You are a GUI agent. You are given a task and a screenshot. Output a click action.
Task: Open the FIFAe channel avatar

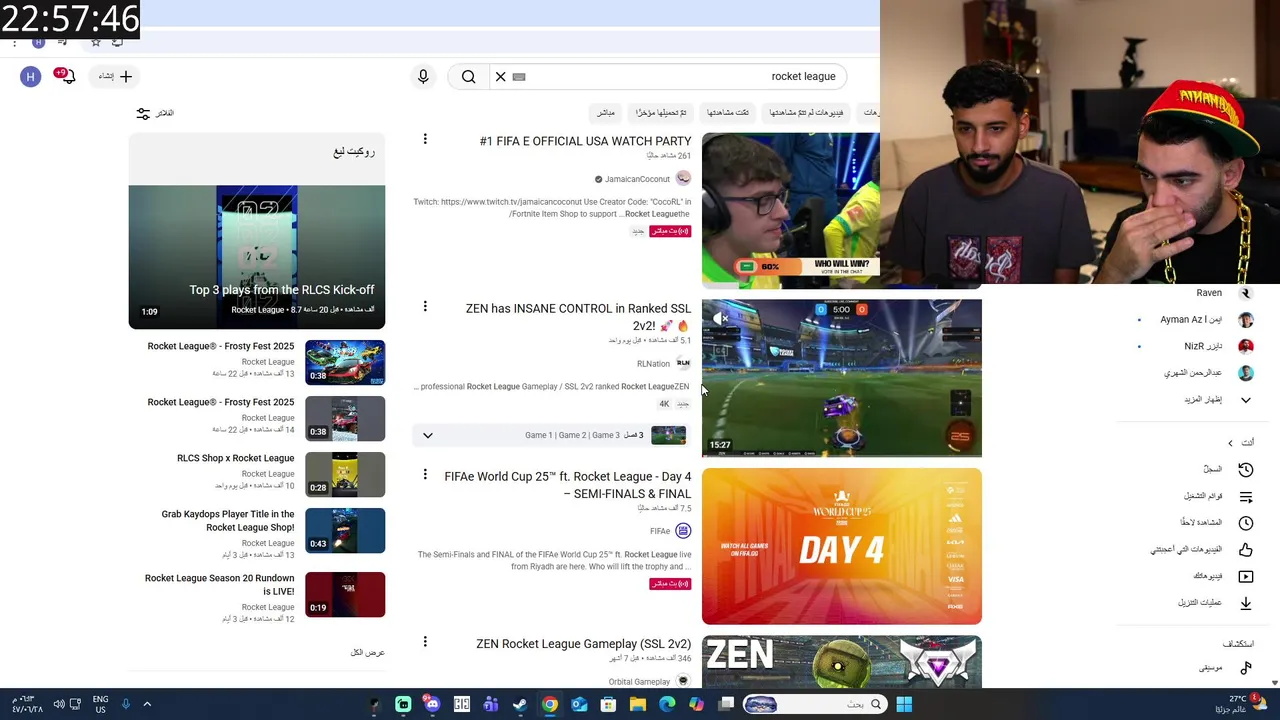[x=683, y=531]
